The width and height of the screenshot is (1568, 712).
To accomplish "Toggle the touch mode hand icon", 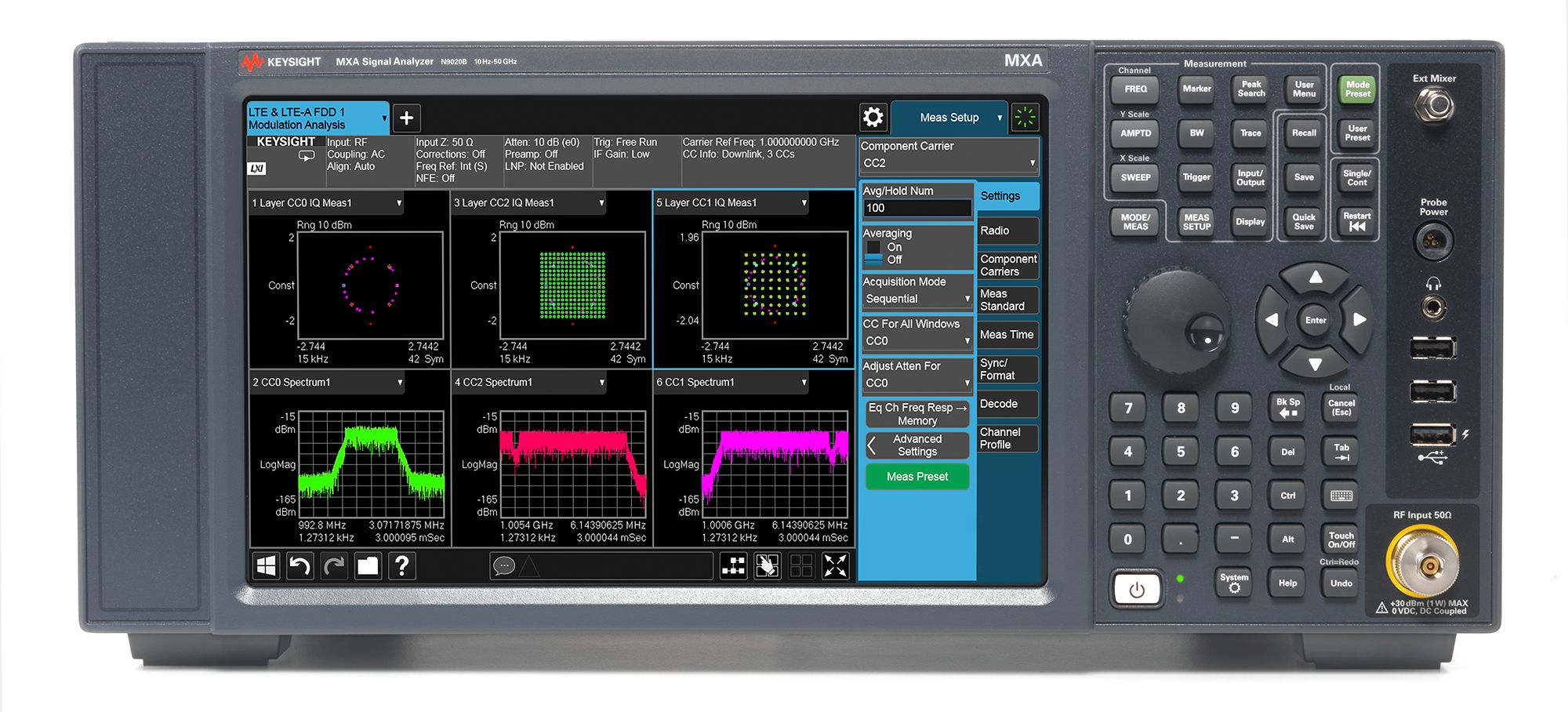I will [767, 565].
